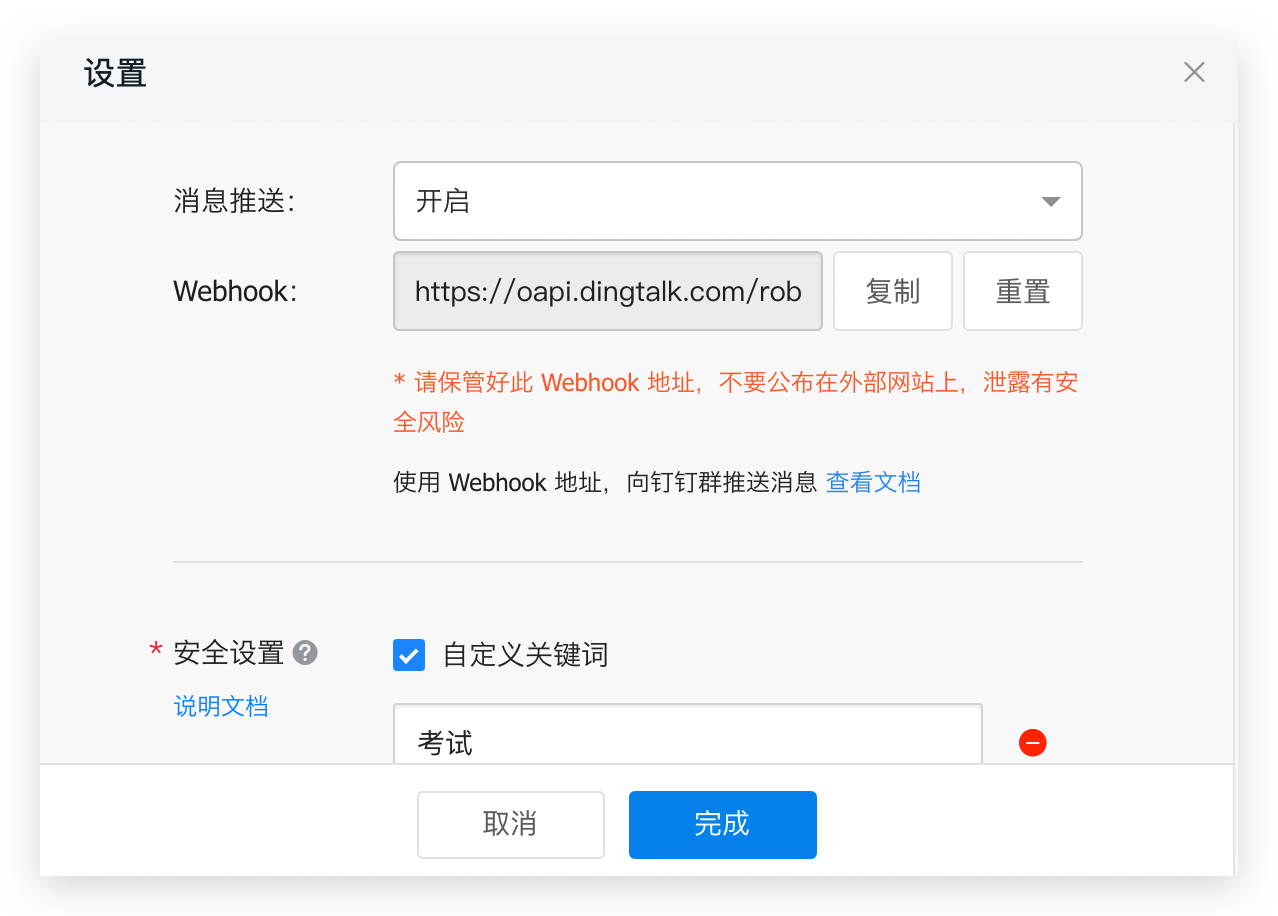Open the 开启 selection box

pos(738,201)
